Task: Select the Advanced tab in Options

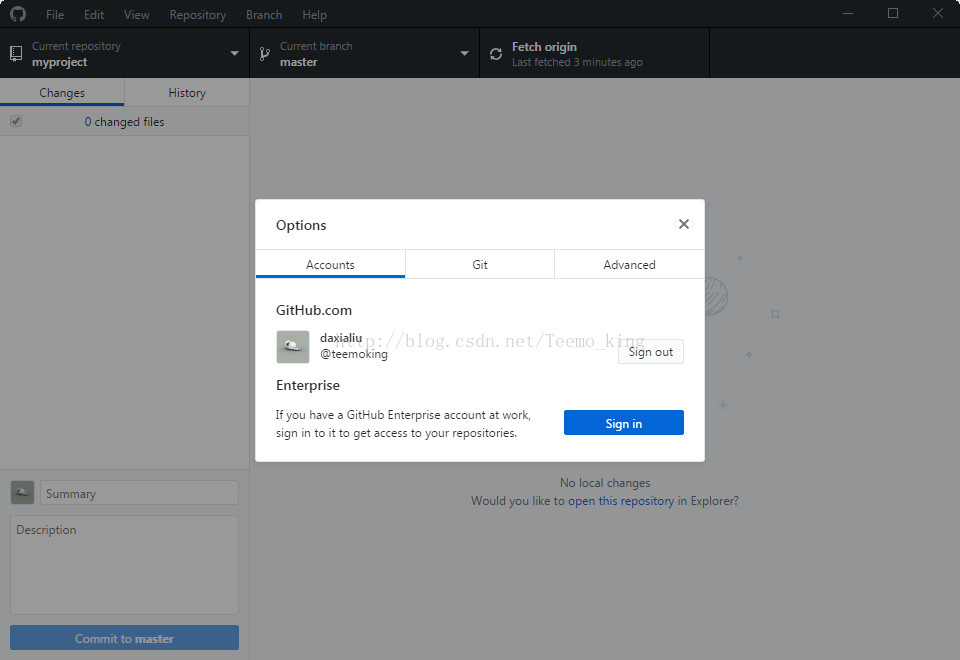Action: (629, 264)
